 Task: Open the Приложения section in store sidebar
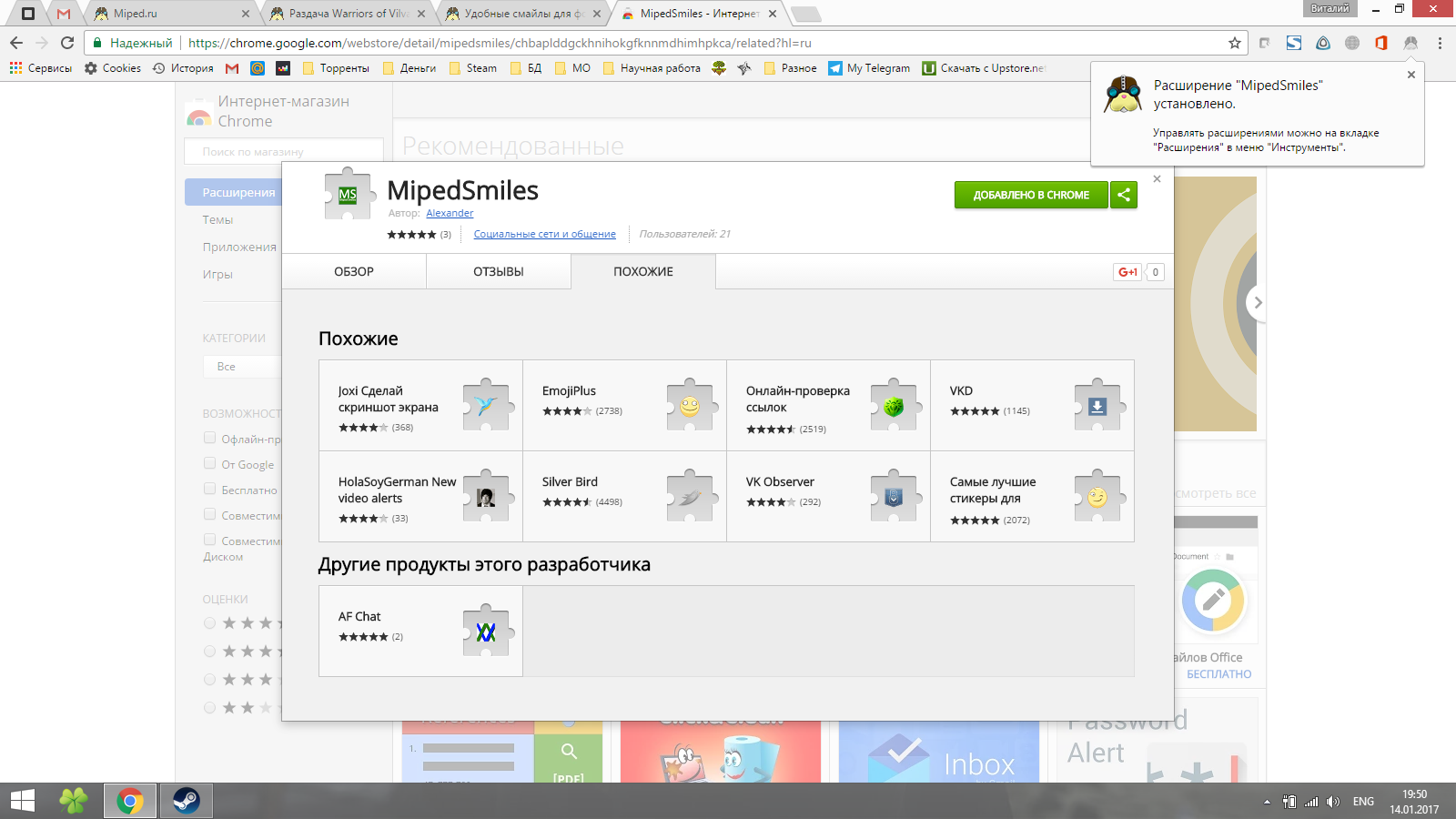[239, 248]
